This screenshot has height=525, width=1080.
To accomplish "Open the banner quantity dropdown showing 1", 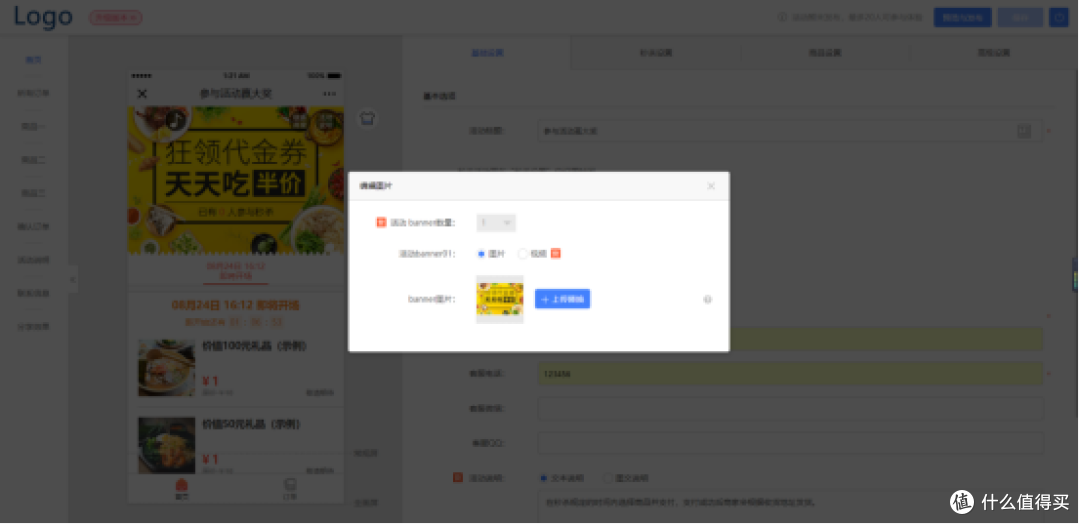I will (496, 223).
